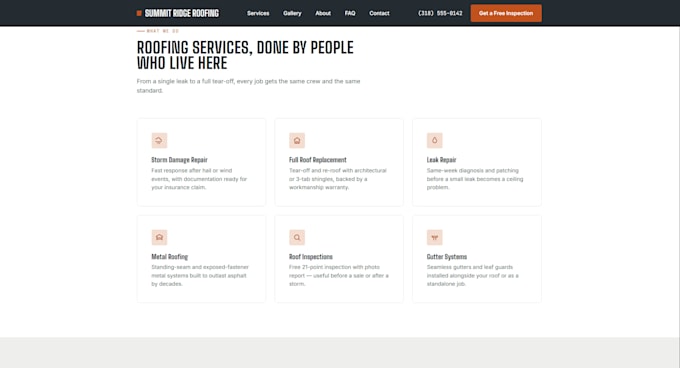Click the Gutter Systems card heading

tap(447, 257)
